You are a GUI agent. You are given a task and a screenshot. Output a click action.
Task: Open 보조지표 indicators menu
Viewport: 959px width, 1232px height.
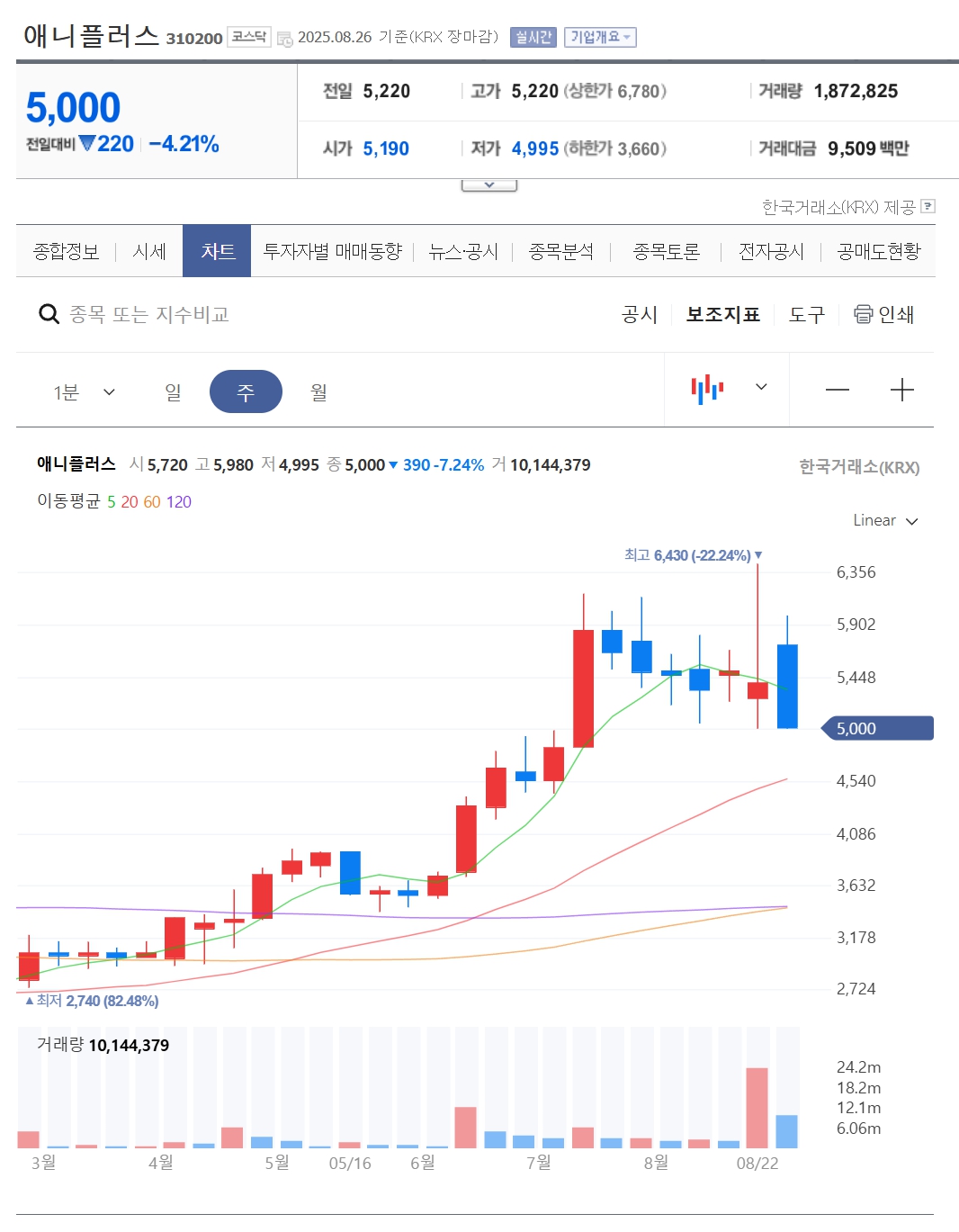(x=723, y=314)
